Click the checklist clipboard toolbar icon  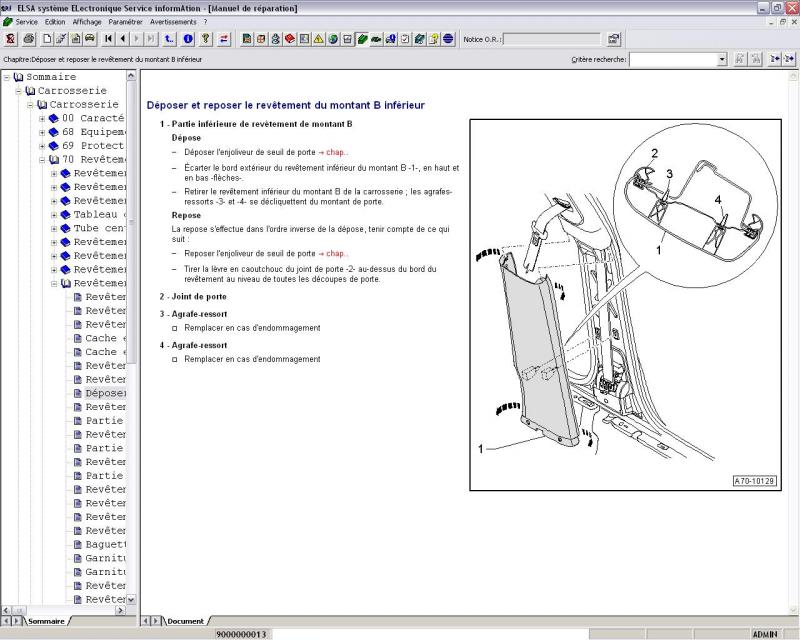point(405,39)
